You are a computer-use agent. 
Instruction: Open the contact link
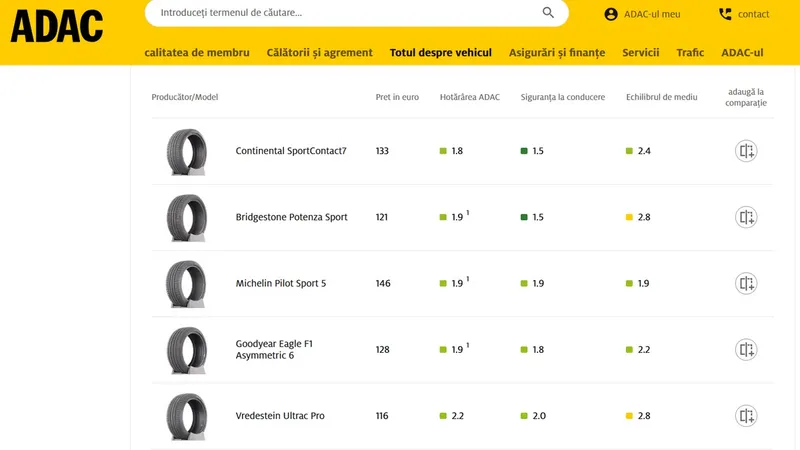click(x=754, y=14)
